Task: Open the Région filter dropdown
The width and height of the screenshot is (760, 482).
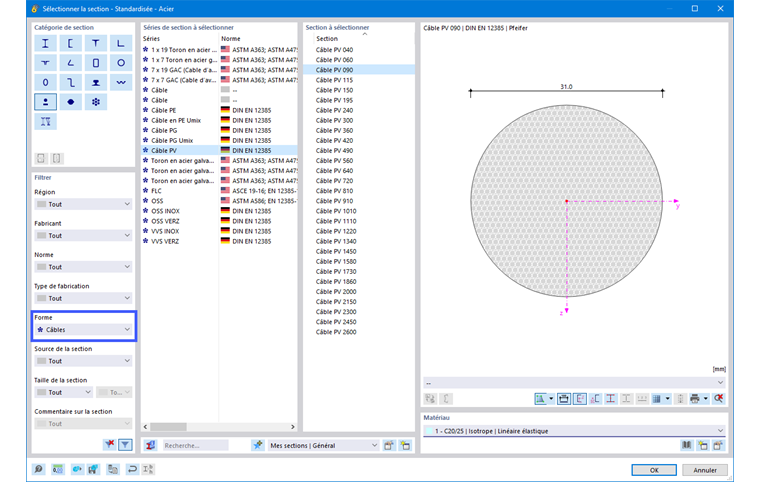Action: (83, 204)
